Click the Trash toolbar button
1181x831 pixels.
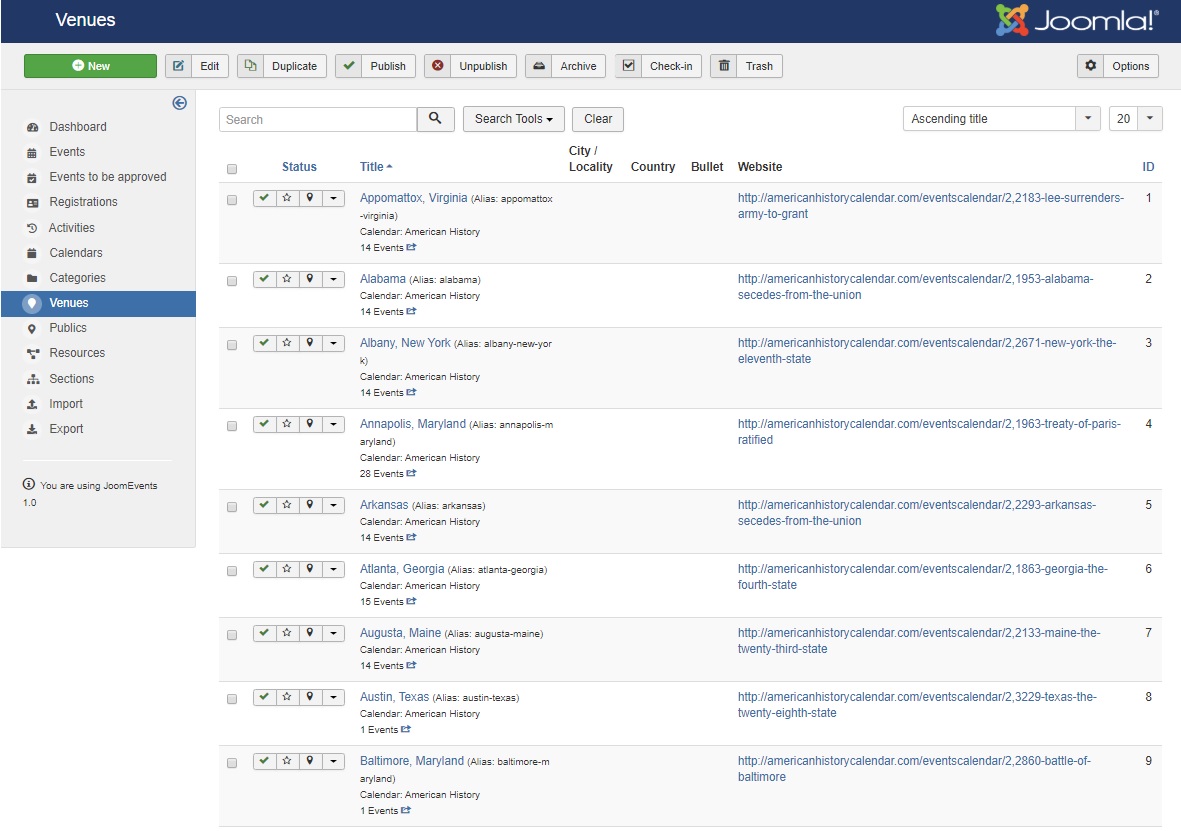tap(746, 66)
